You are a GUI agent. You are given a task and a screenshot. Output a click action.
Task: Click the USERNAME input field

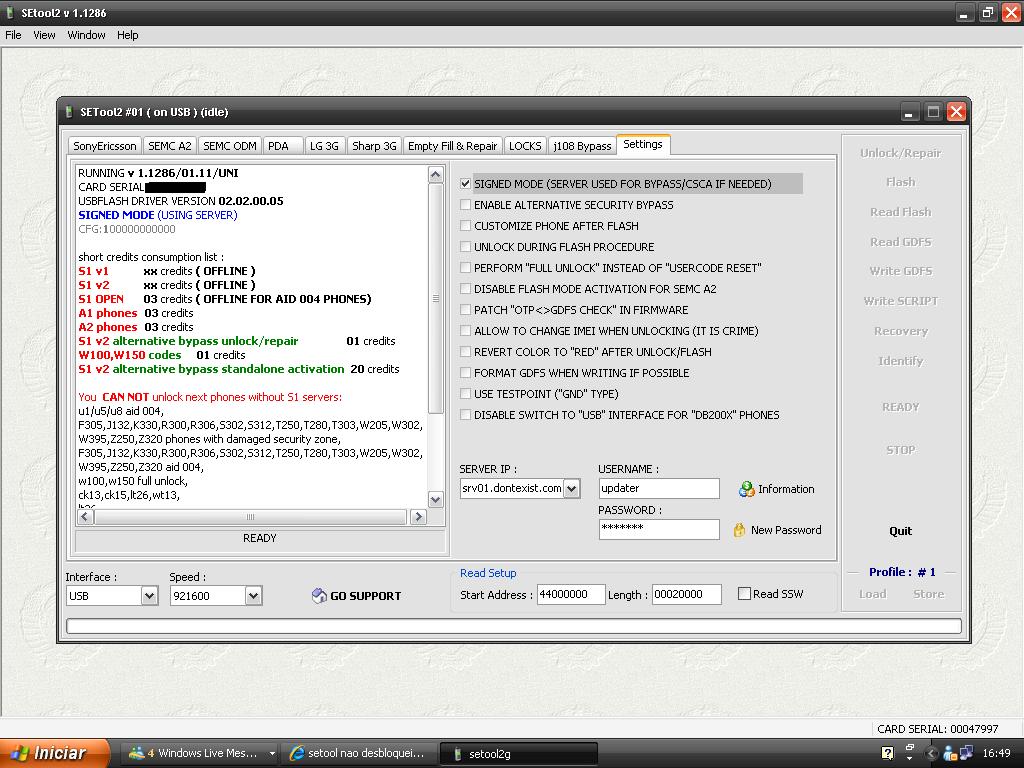659,488
